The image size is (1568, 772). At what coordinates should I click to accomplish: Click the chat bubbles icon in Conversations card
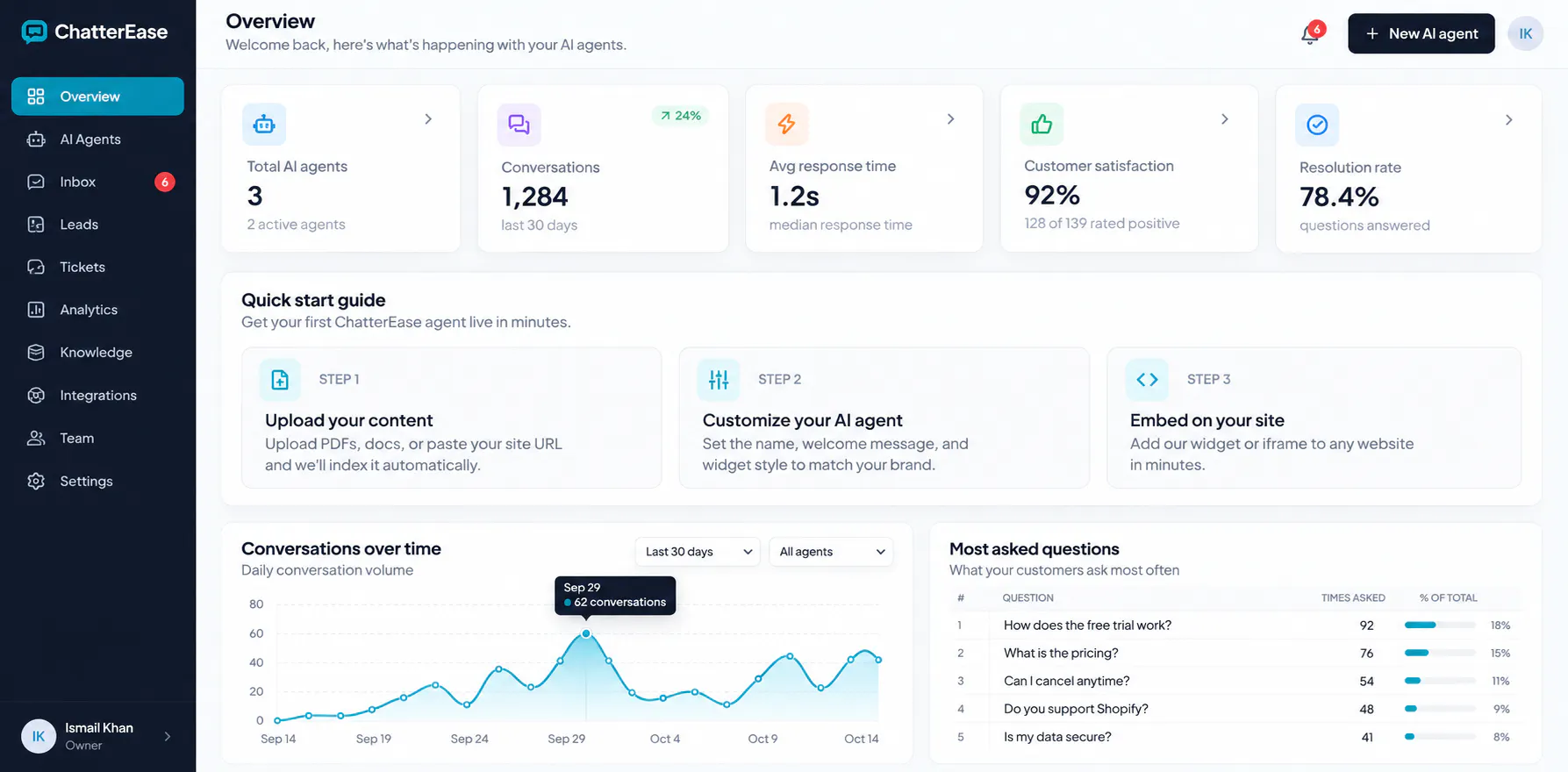pyautogui.click(x=519, y=125)
